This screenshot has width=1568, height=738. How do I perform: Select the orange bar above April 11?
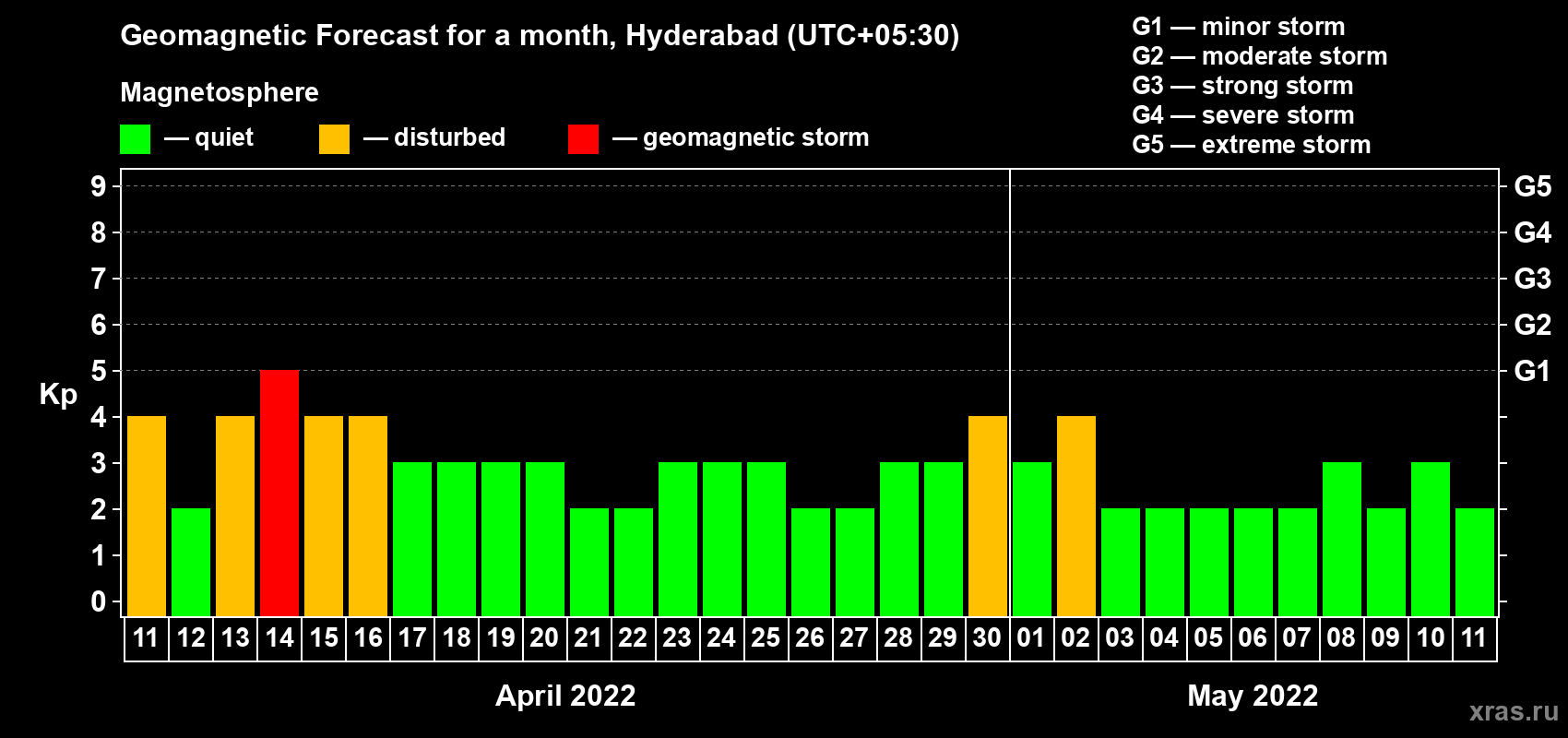click(147, 516)
